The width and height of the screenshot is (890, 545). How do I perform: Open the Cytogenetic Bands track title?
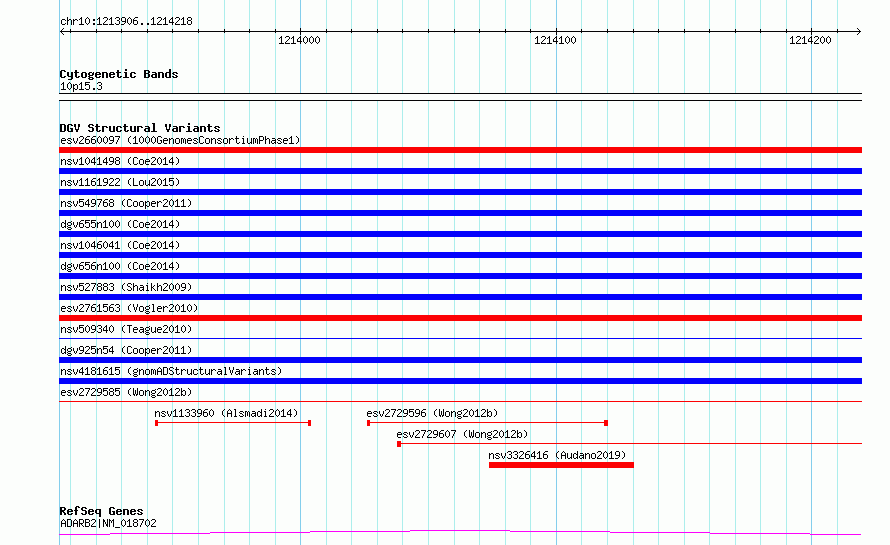(x=119, y=74)
